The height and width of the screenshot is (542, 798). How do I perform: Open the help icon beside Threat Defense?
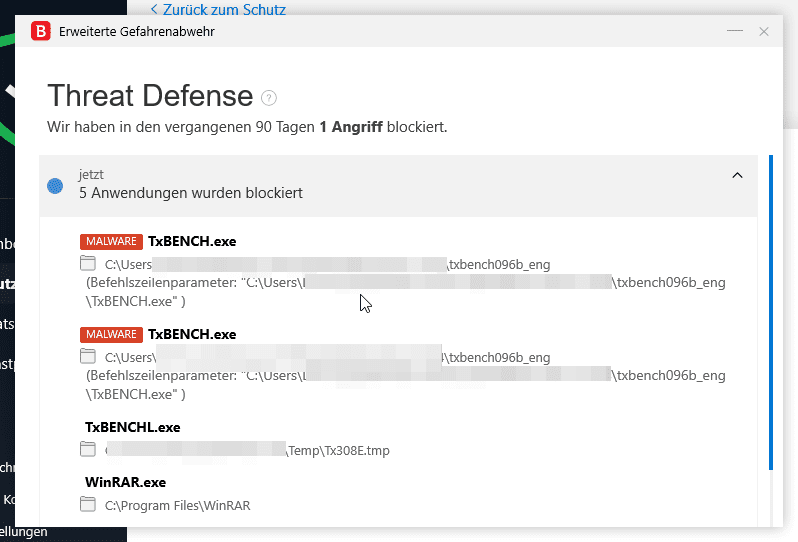pos(269,98)
